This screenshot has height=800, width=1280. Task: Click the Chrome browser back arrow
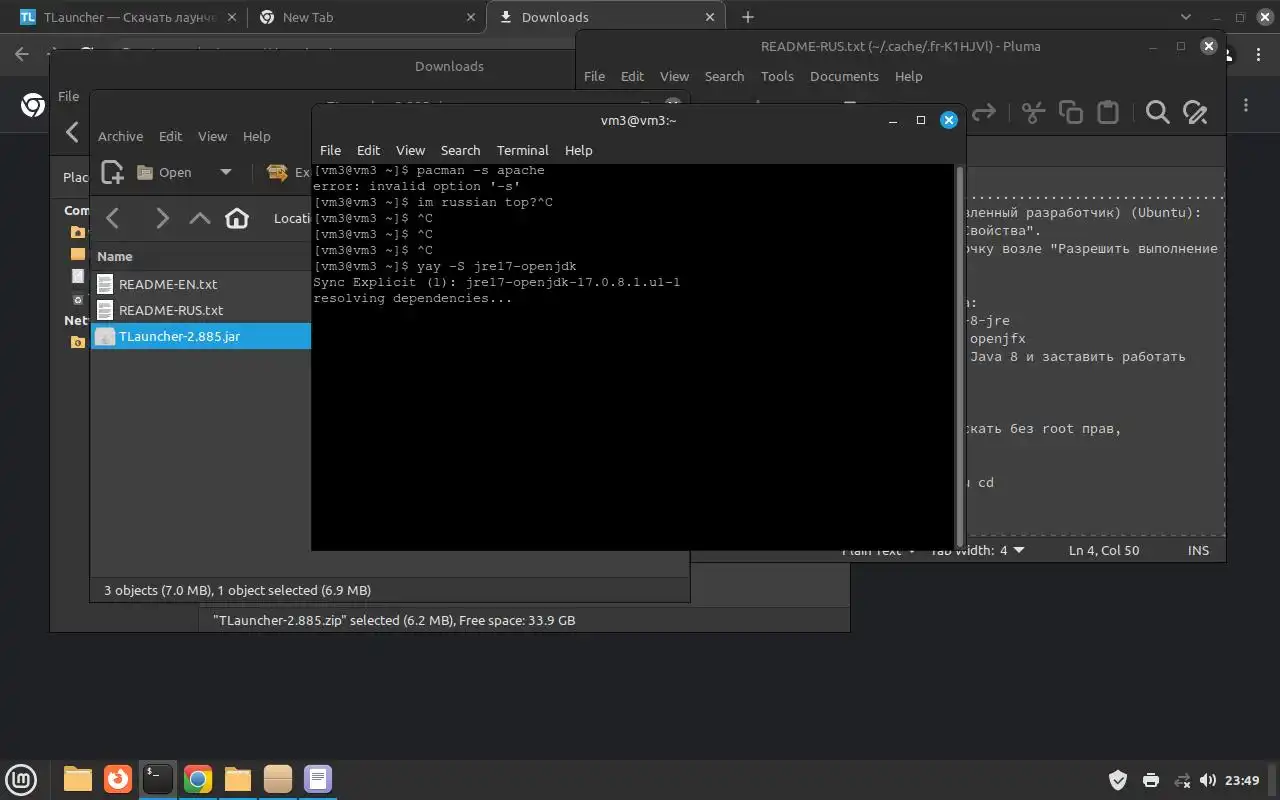(x=22, y=54)
